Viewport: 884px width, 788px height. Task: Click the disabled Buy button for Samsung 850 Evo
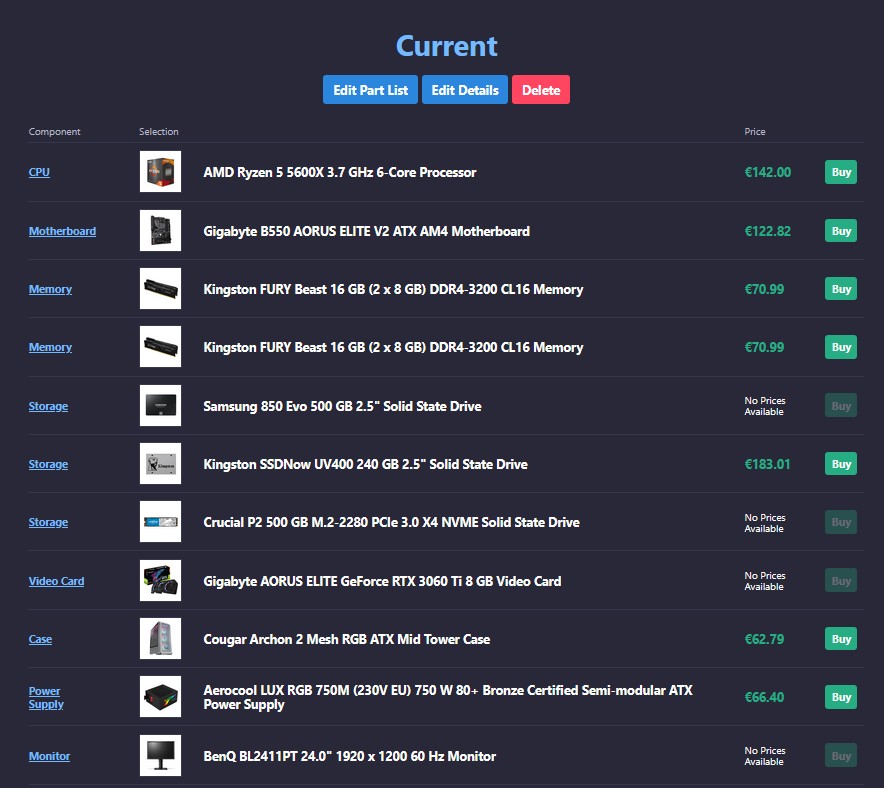point(841,405)
